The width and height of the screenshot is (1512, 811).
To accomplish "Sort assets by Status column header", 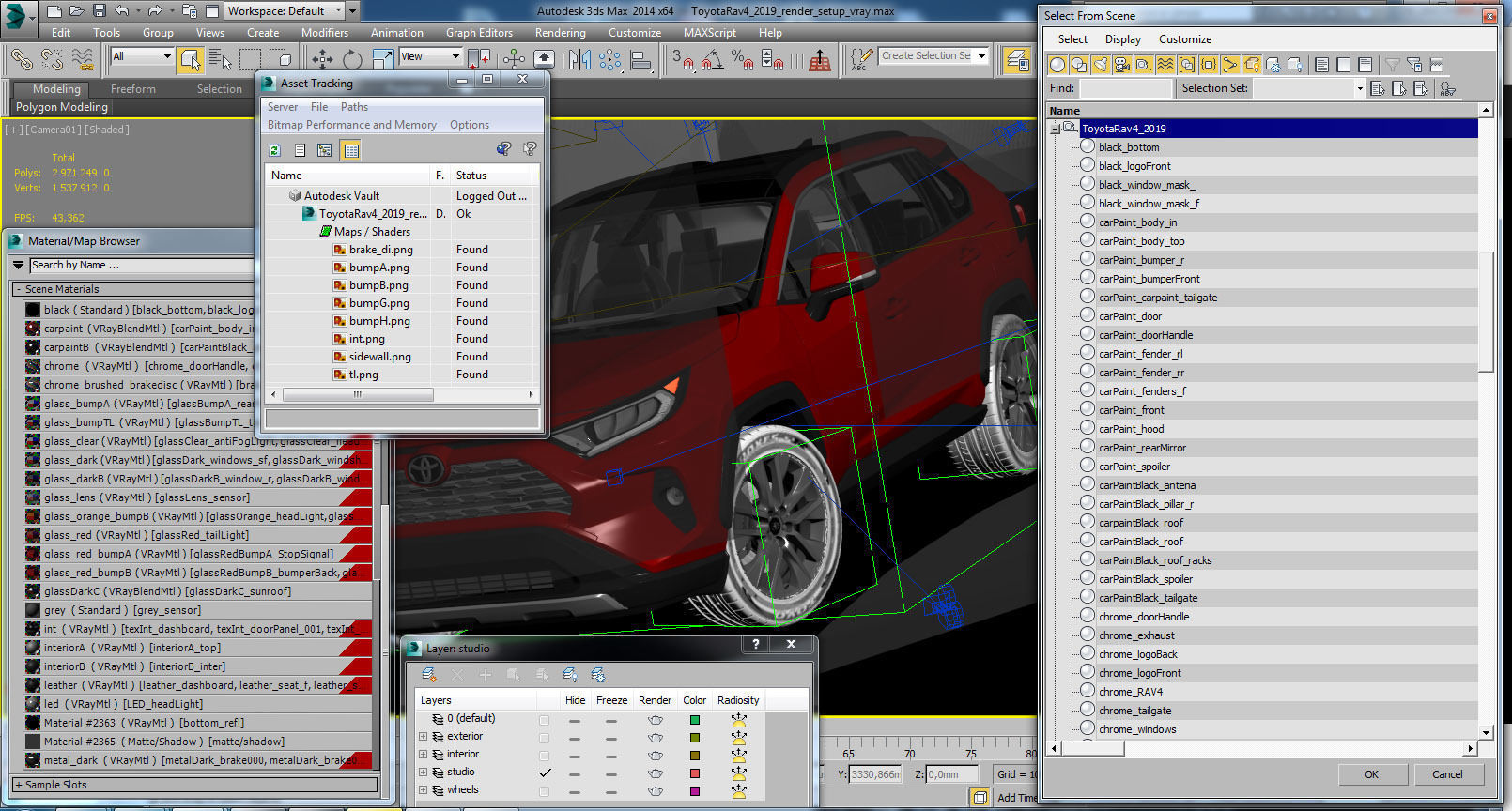I will [492, 176].
